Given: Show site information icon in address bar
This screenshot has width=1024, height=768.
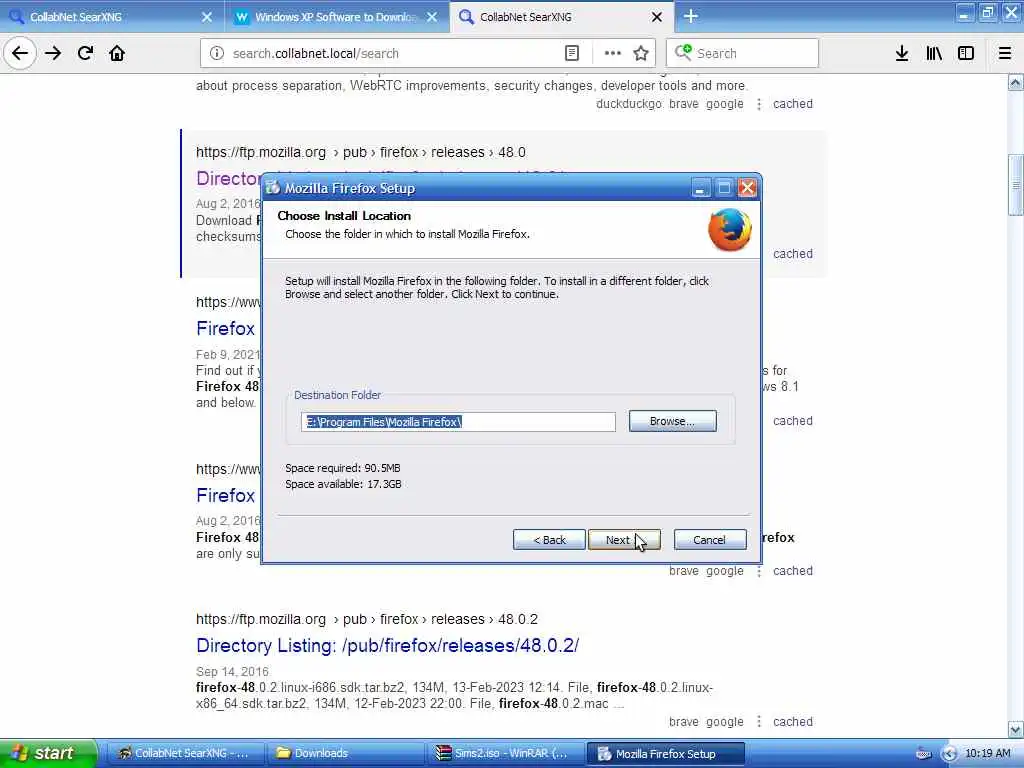Looking at the screenshot, I should point(217,53).
